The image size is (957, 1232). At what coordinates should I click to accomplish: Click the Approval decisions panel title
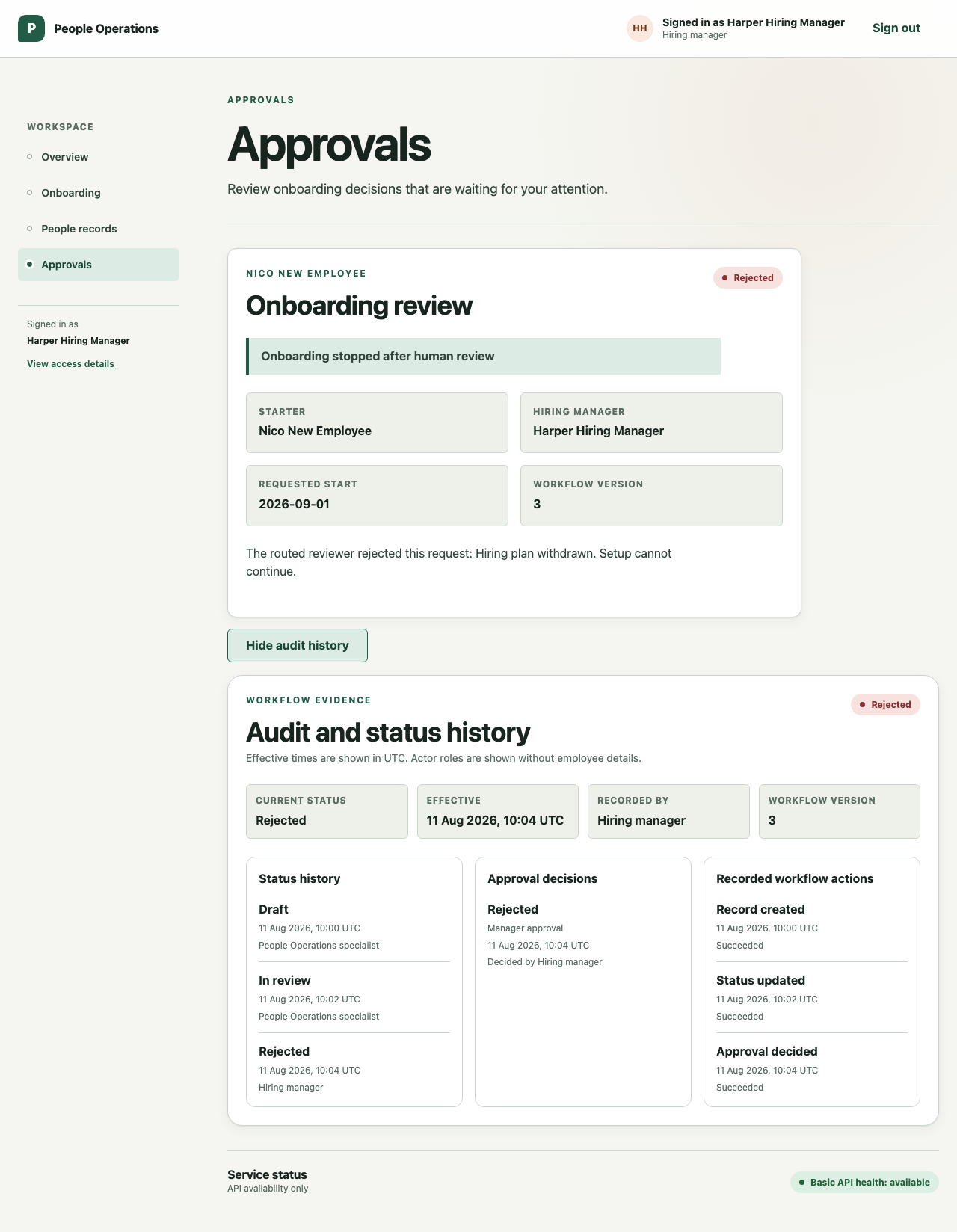(542, 878)
